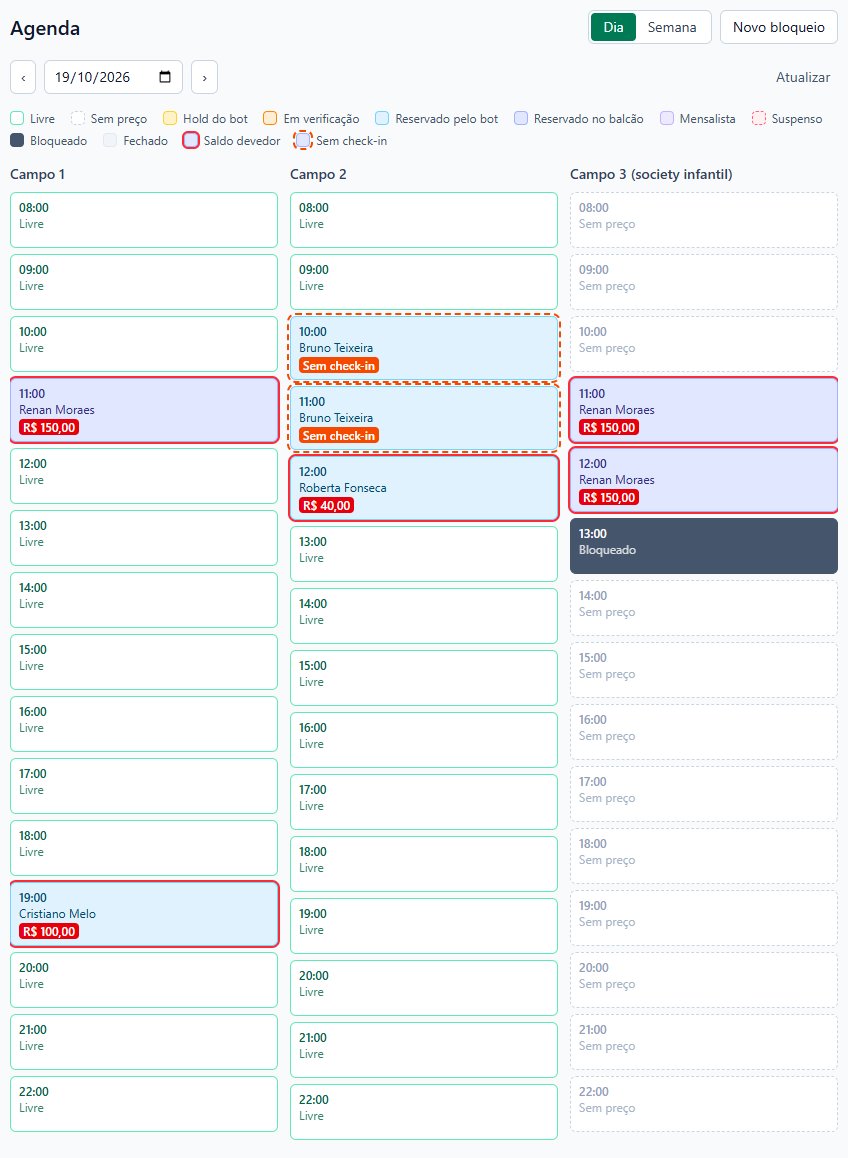Open the 13:00 Bloqueado slot in Campo 3
The height and width of the screenshot is (1158, 848).
[x=704, y=546]
